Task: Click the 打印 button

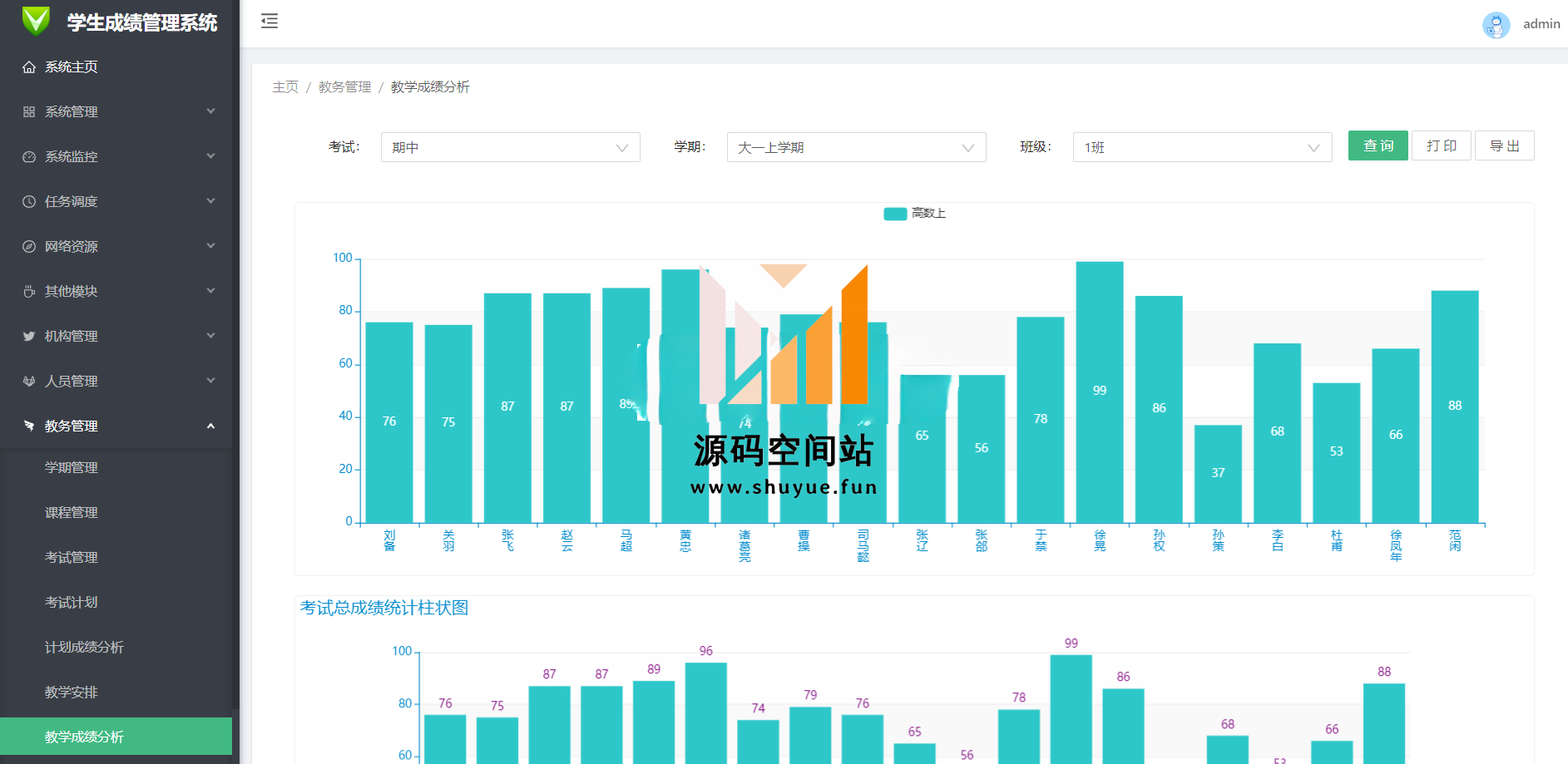Action: (1442, 145)
